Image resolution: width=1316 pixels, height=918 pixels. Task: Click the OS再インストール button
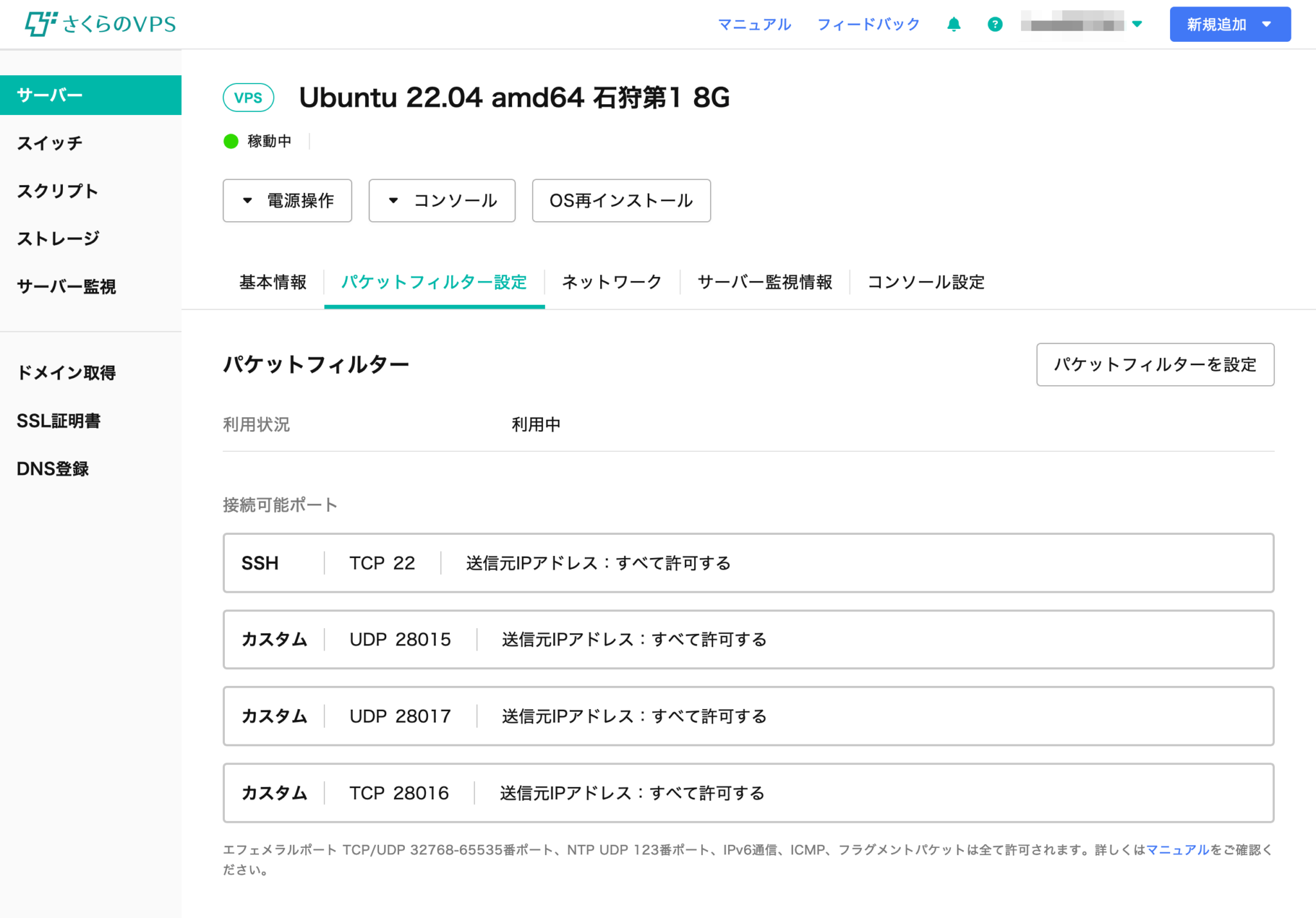(x=621, y=201)
